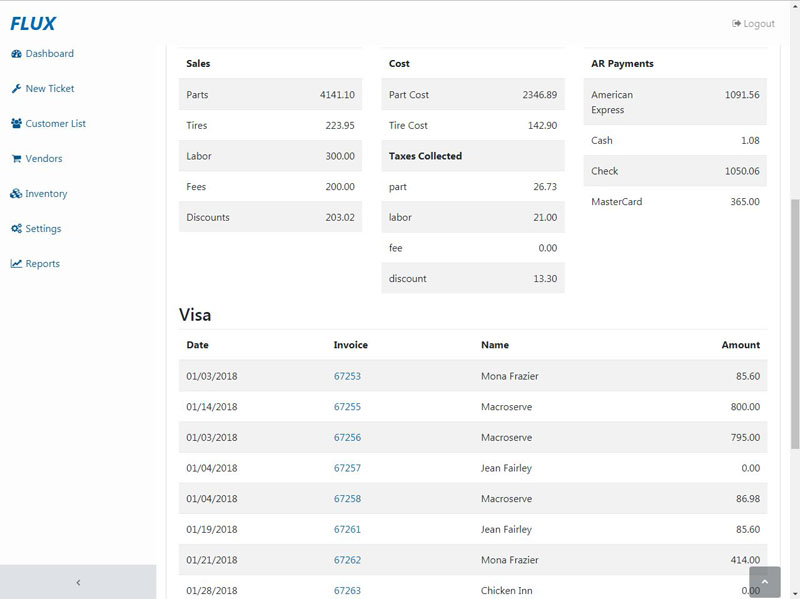Click the Dashboard gauge icon in sidebar
Viewport: 800px width, 599px height.
pyautogui.click(x=16, y=54)
